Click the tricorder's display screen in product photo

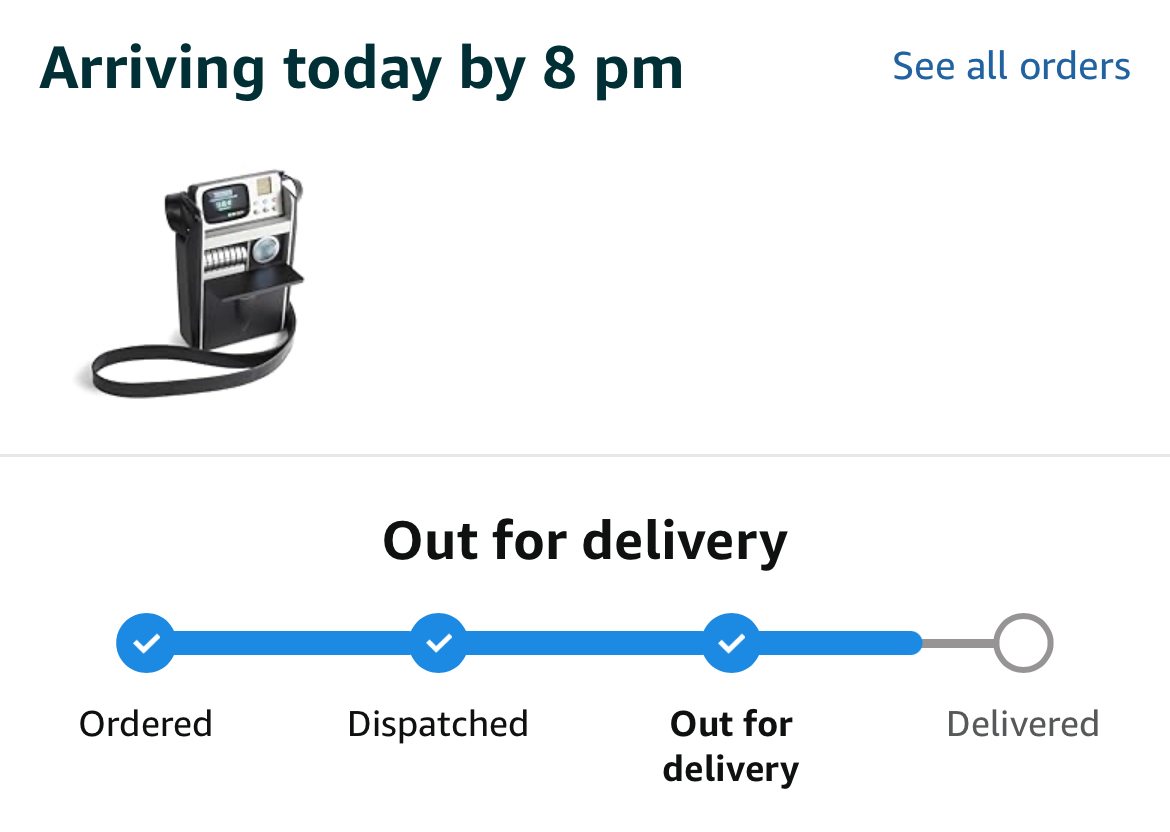tap(225, 203)
